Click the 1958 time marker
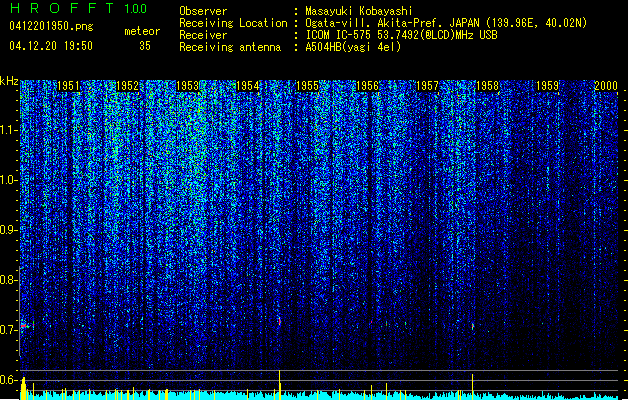629x400 pixels. click(x=487, y=86)
